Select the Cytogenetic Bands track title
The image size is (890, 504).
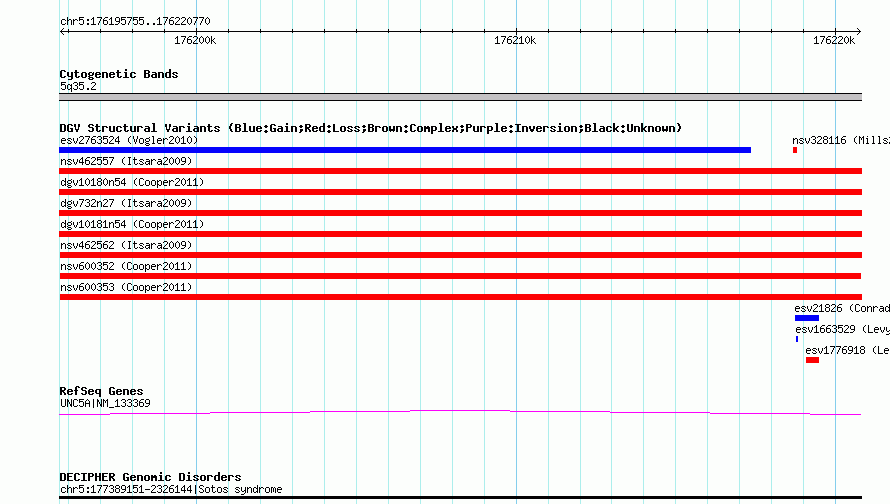119,74
